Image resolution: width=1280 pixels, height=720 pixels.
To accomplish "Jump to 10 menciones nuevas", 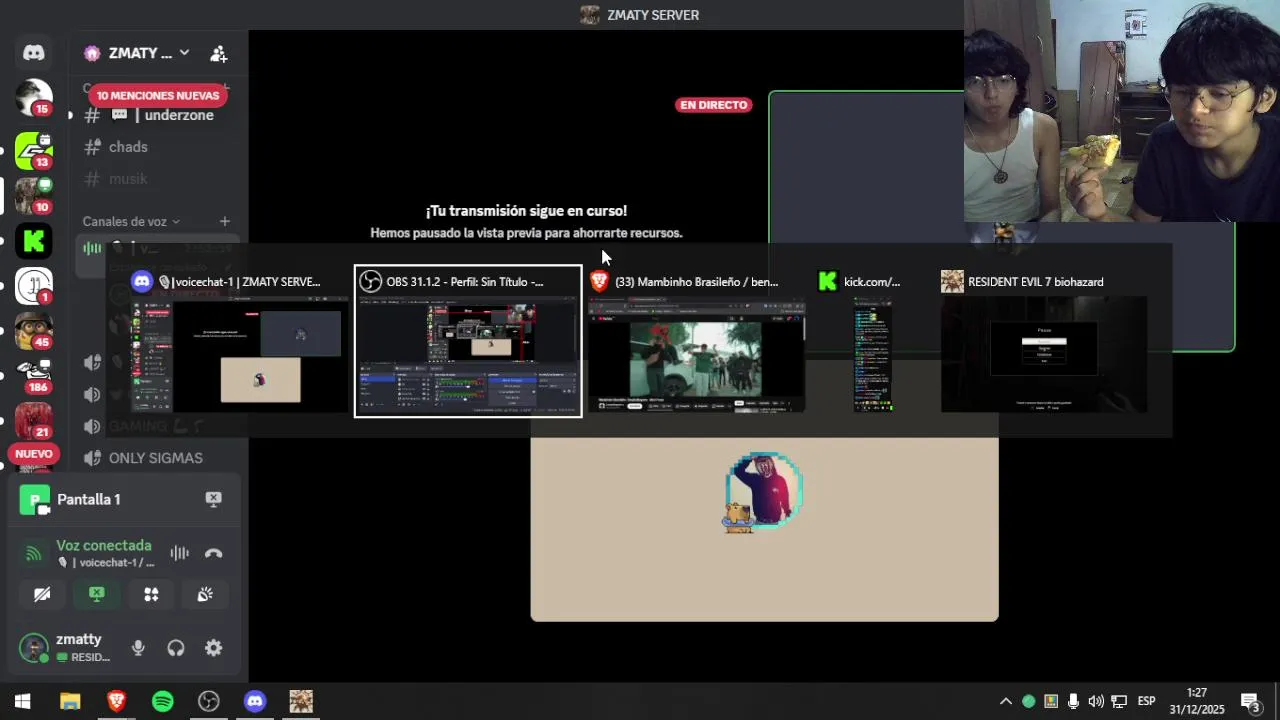I will (158, 96).
